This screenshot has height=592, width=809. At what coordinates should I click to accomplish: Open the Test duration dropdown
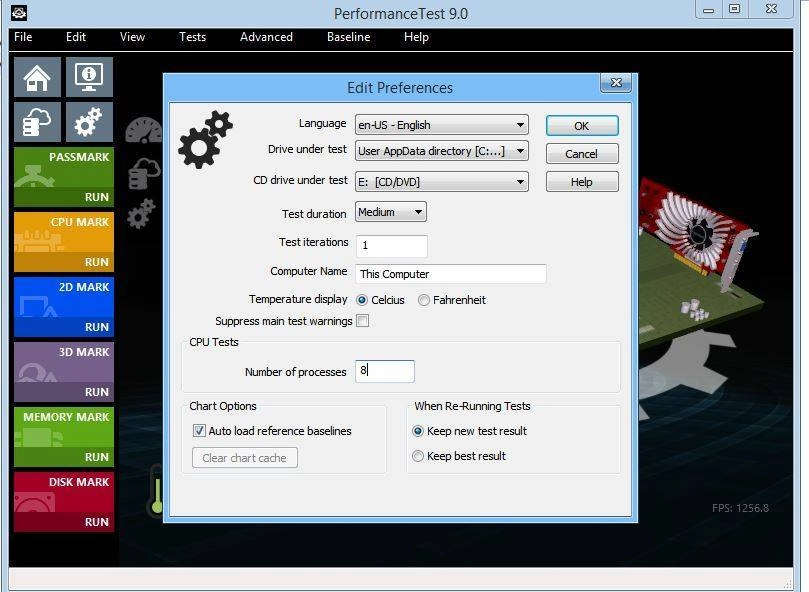(x=391, y=212)
